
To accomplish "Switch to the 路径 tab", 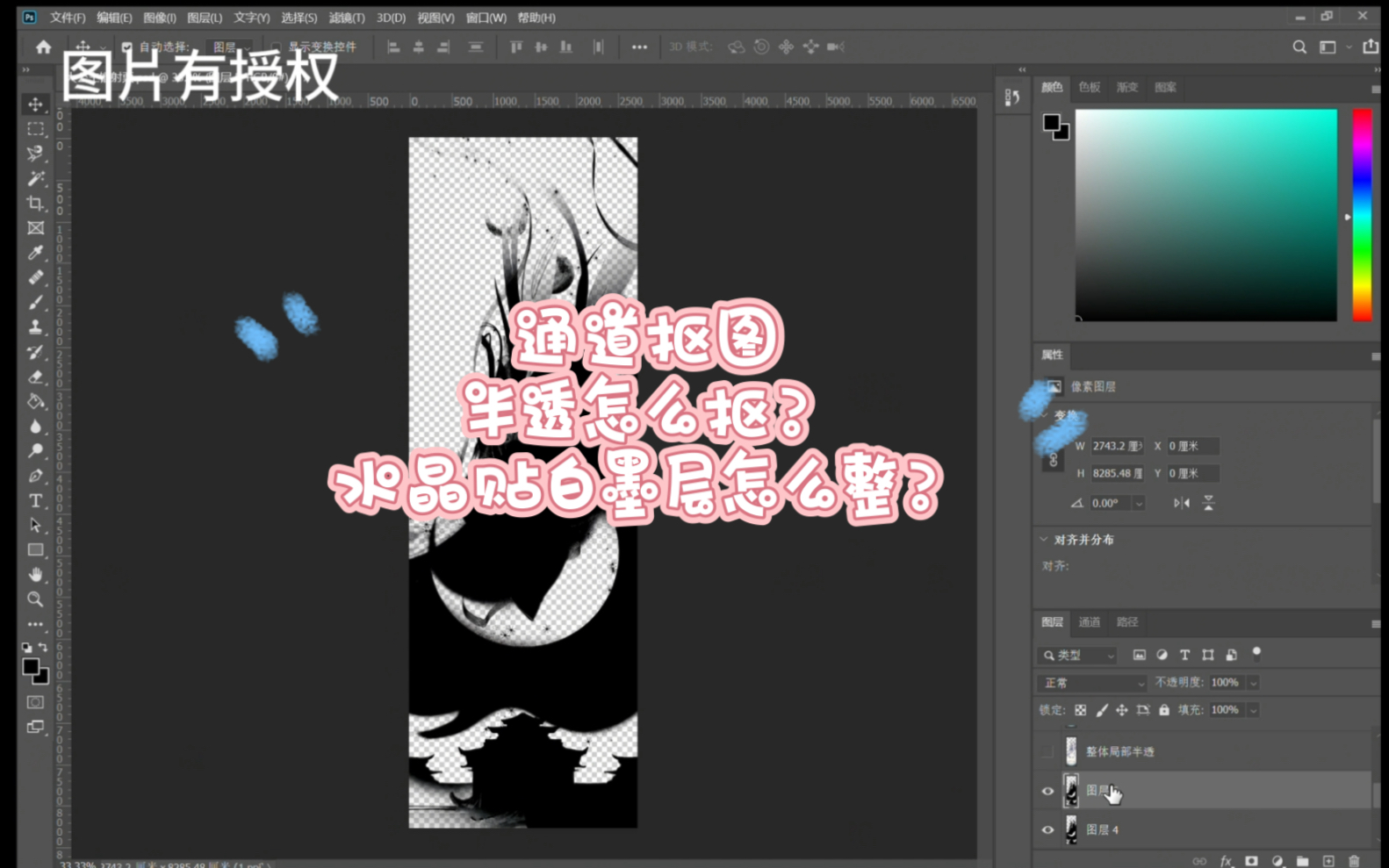I will tap(1127, 622).
